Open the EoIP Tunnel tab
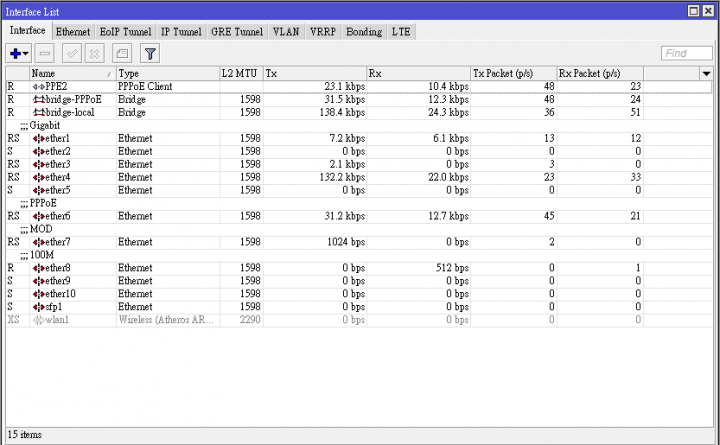 point(125,32)
